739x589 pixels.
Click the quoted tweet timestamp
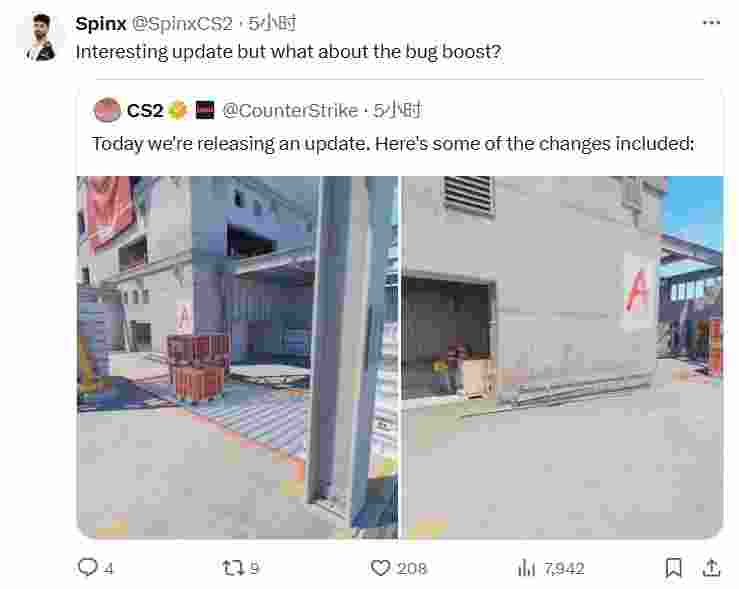point(397,111)
